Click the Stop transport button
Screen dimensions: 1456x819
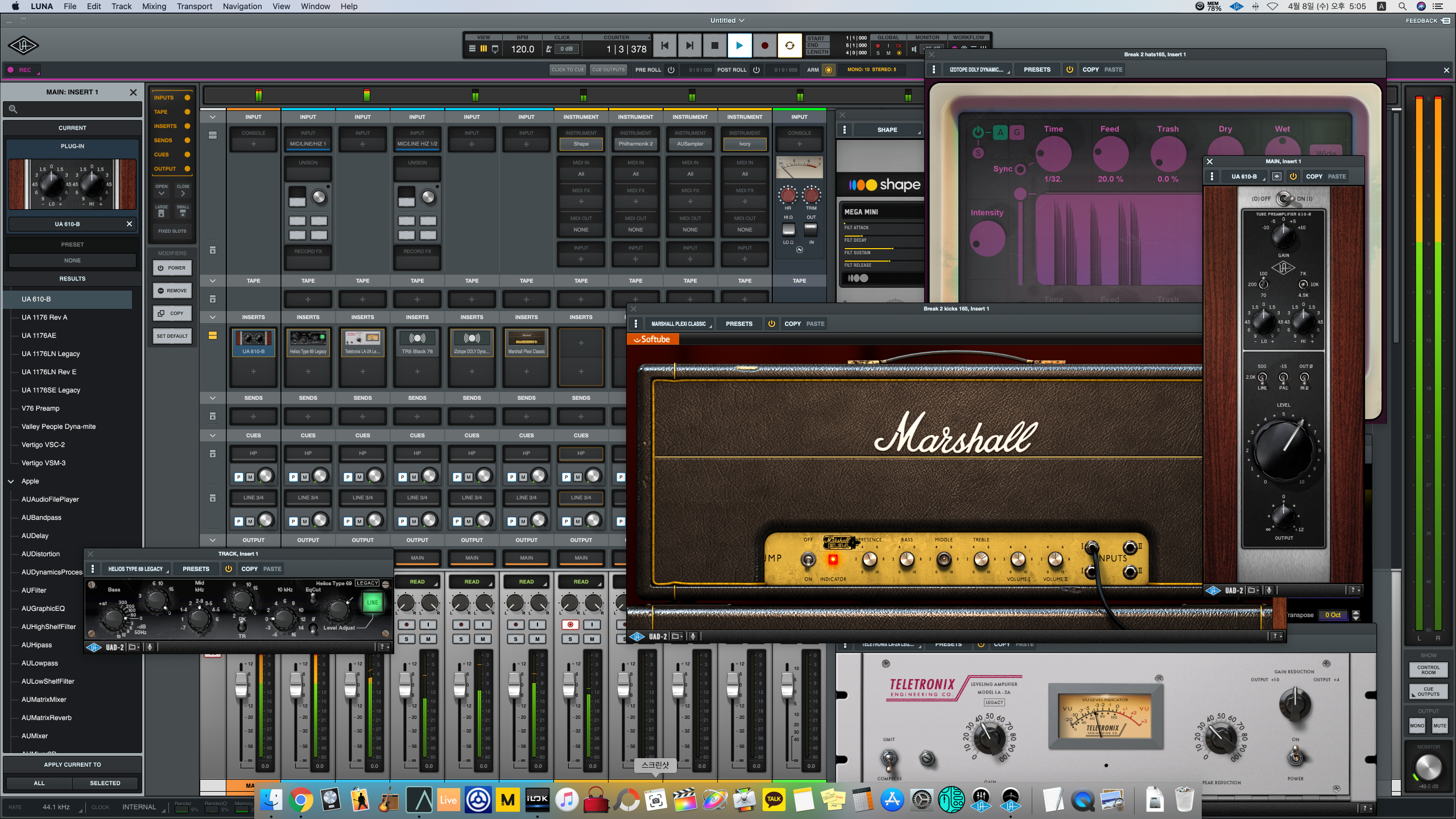(x=714, y=46)
